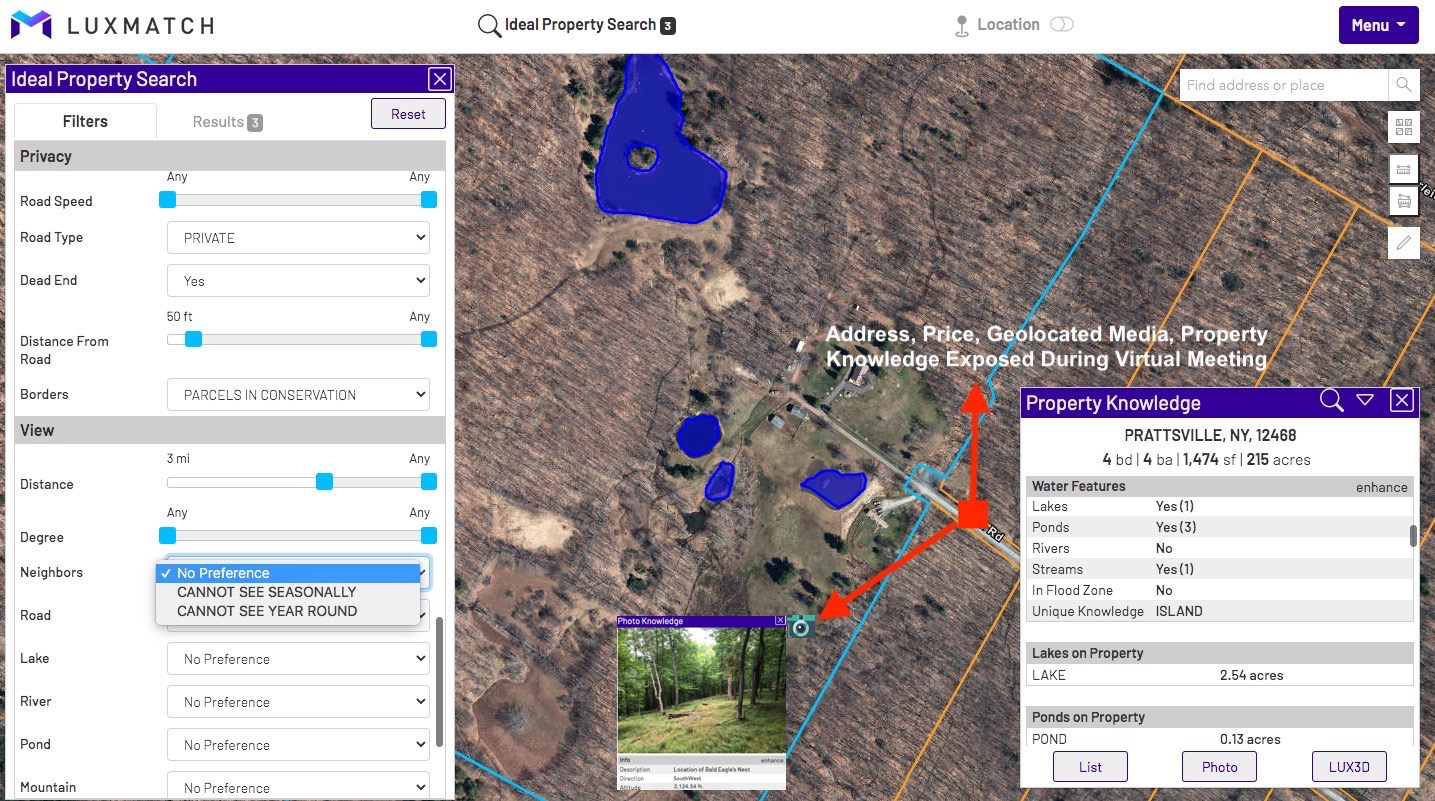Screen dimensions: 1435x801
Task: Select the ruler-with-shape measure tool below it
Action: tap(1404, 201)
